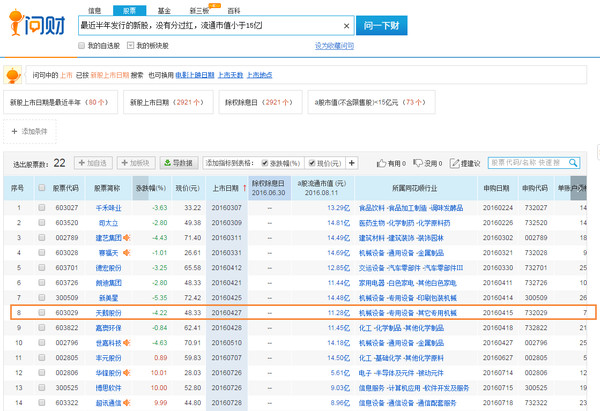Follow the 上市地点 suggestion link
The width and height of the screenshot is (600, 411).
(259, 75)
